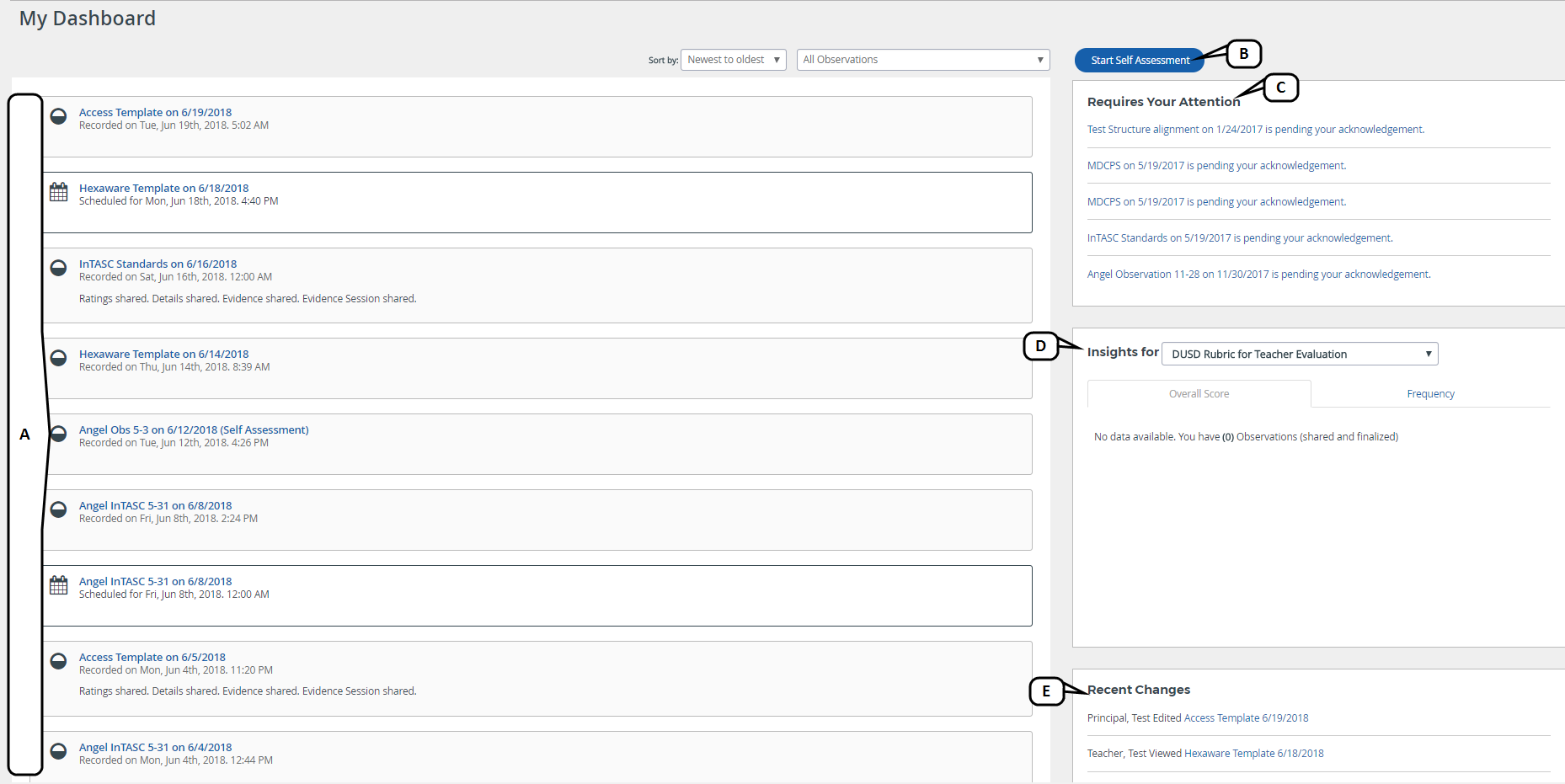Select the Overall Score tab
Viewport: 1565px width, 784px height.
click(1199, 394)
